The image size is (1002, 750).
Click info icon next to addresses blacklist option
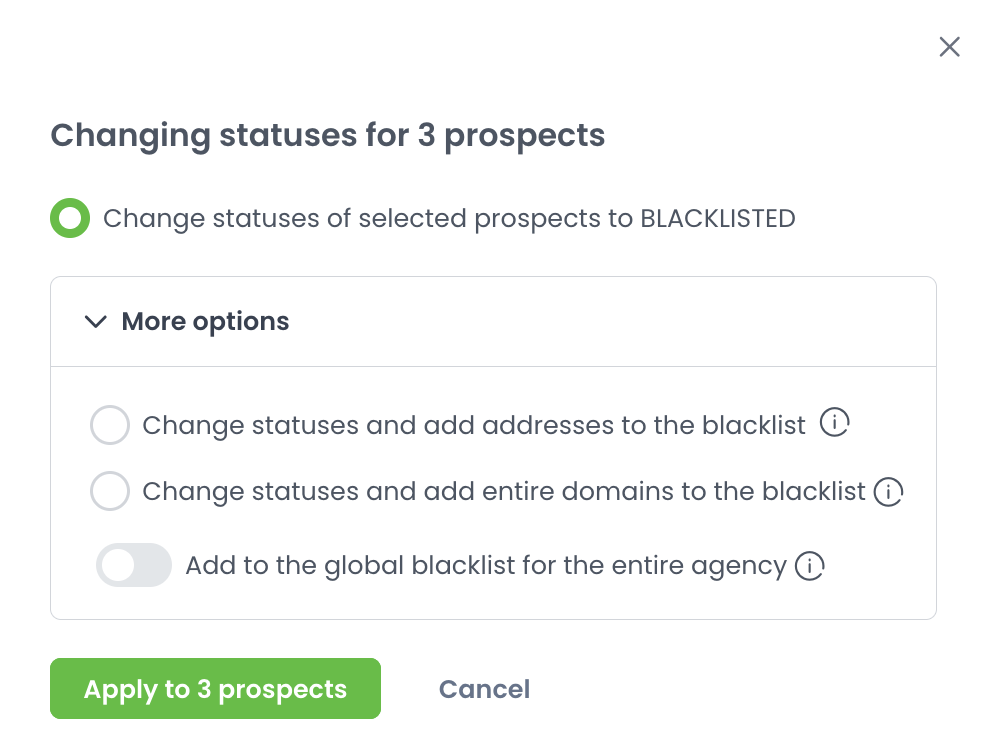[834, 424]
